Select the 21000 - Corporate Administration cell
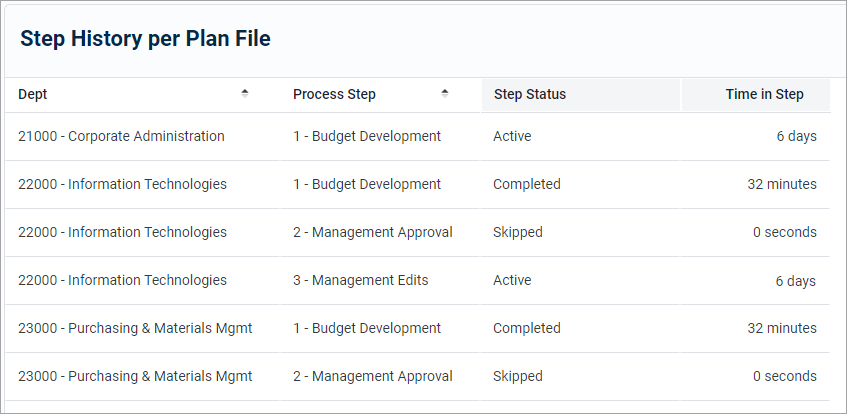The width and height of the screenshot is (847, 414). coord(121,137)
